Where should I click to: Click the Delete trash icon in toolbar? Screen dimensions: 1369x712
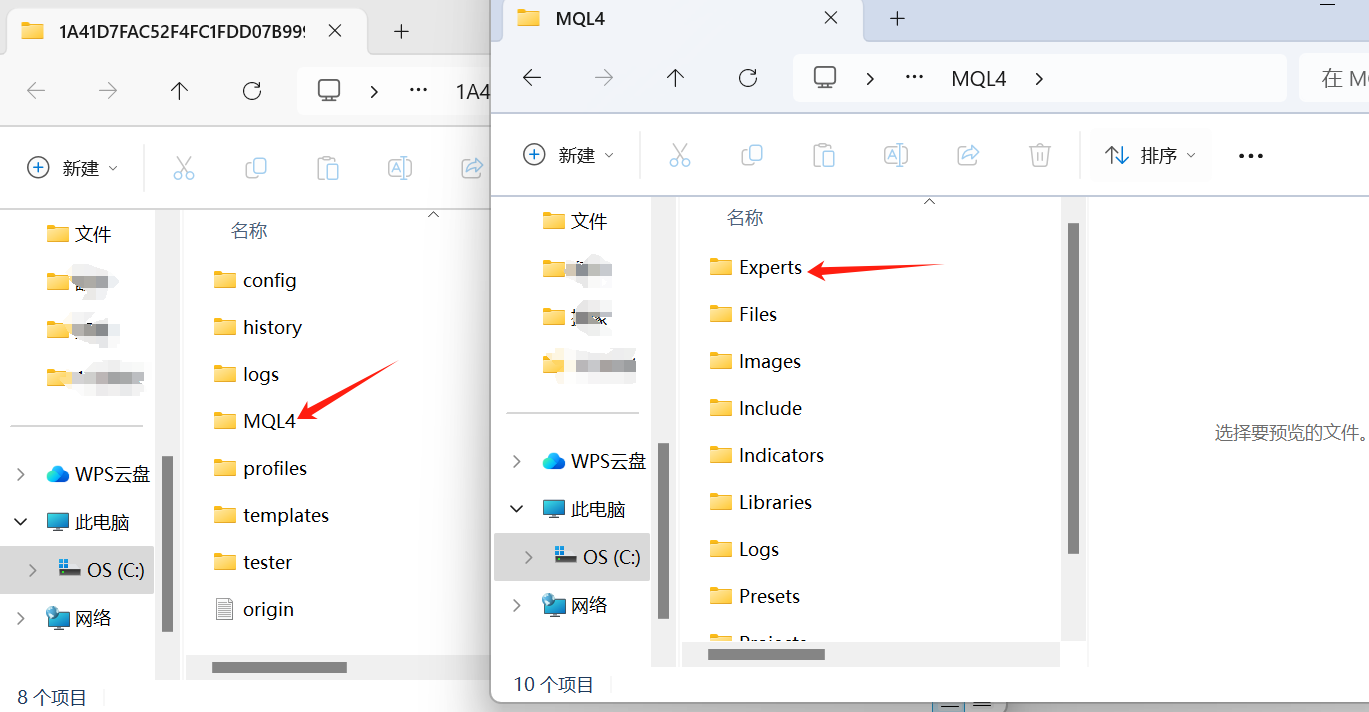pyautogui.click(x=1039, y=155)
